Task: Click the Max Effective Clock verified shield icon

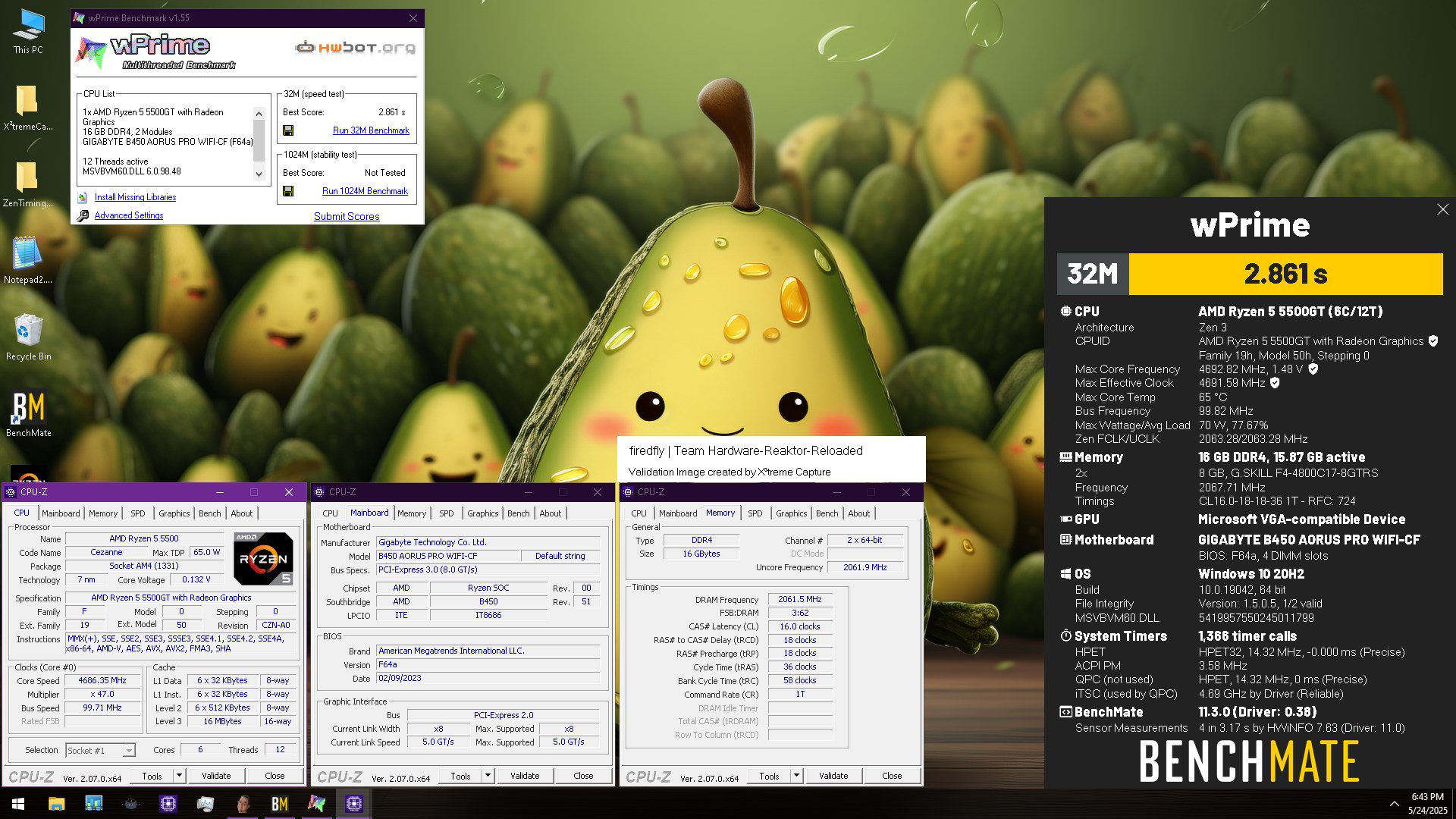Action: (x=1276, y=383)
